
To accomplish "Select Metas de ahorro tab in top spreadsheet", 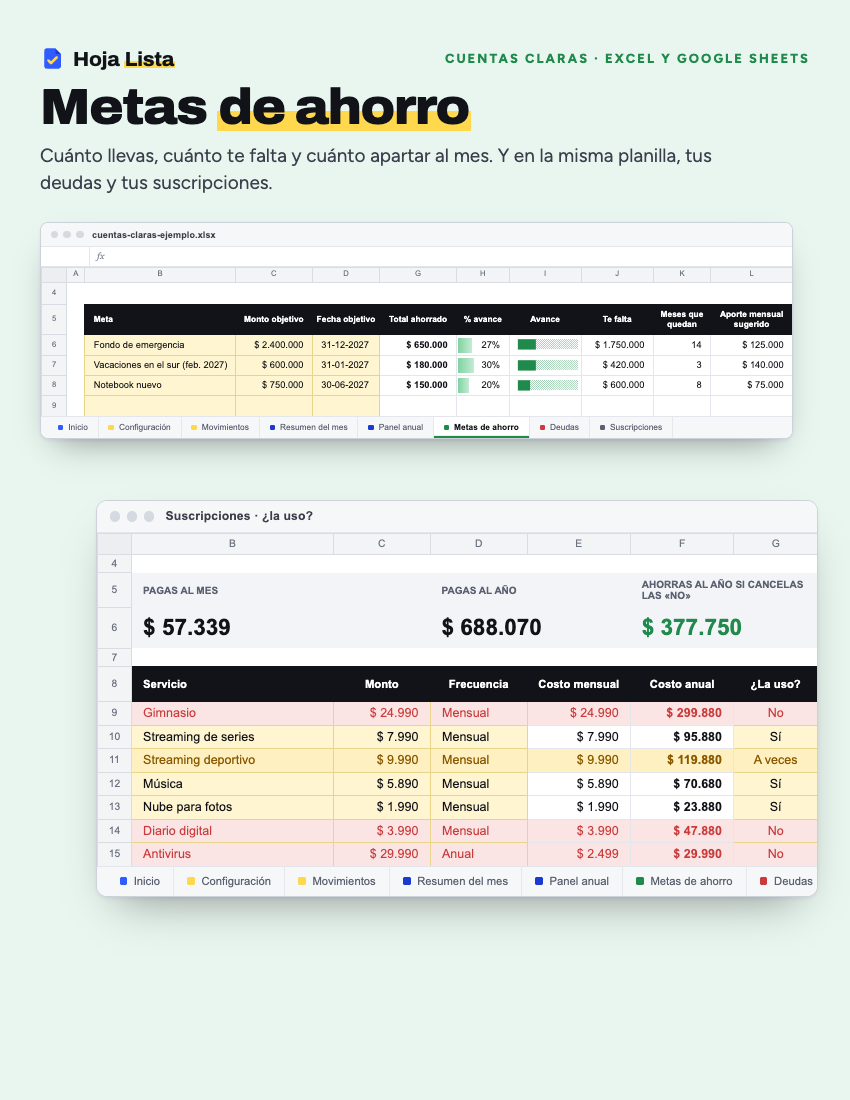I will click(x=481, y=427).
